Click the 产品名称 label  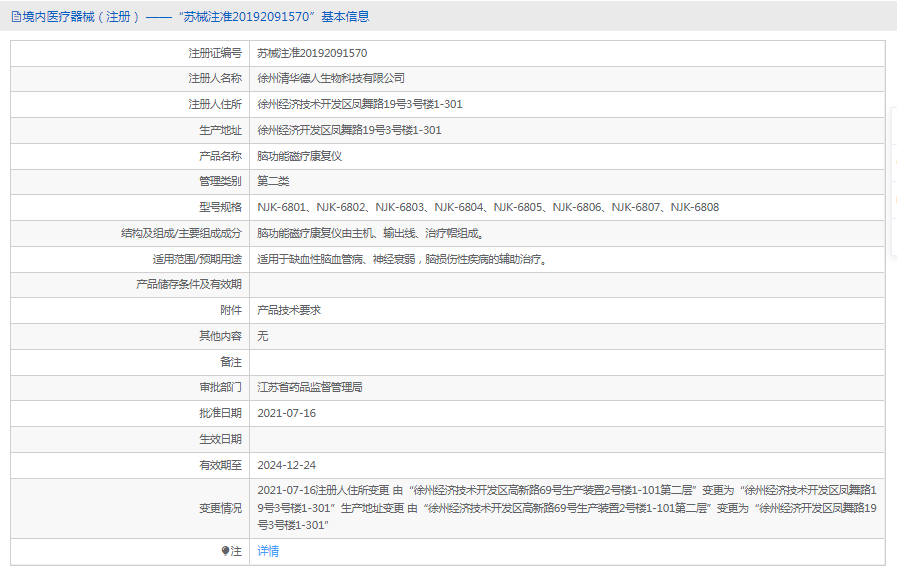pos(220,156)
